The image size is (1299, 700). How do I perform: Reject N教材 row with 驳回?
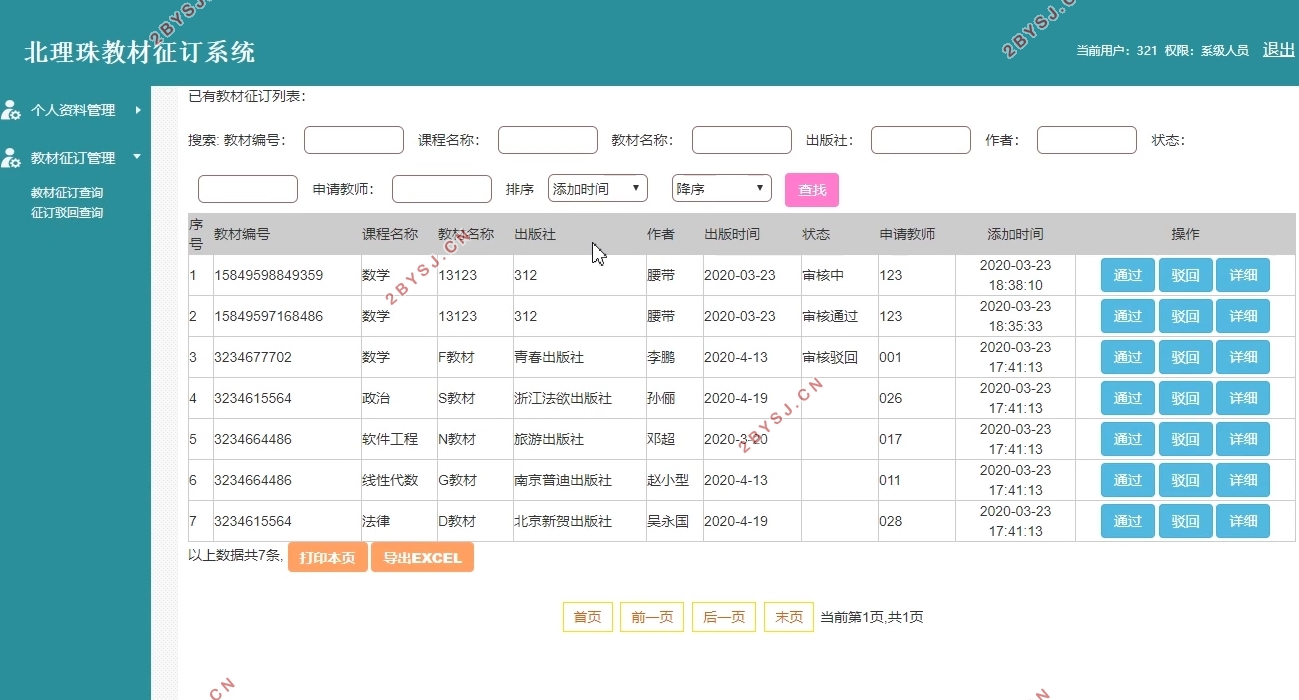1185,439
